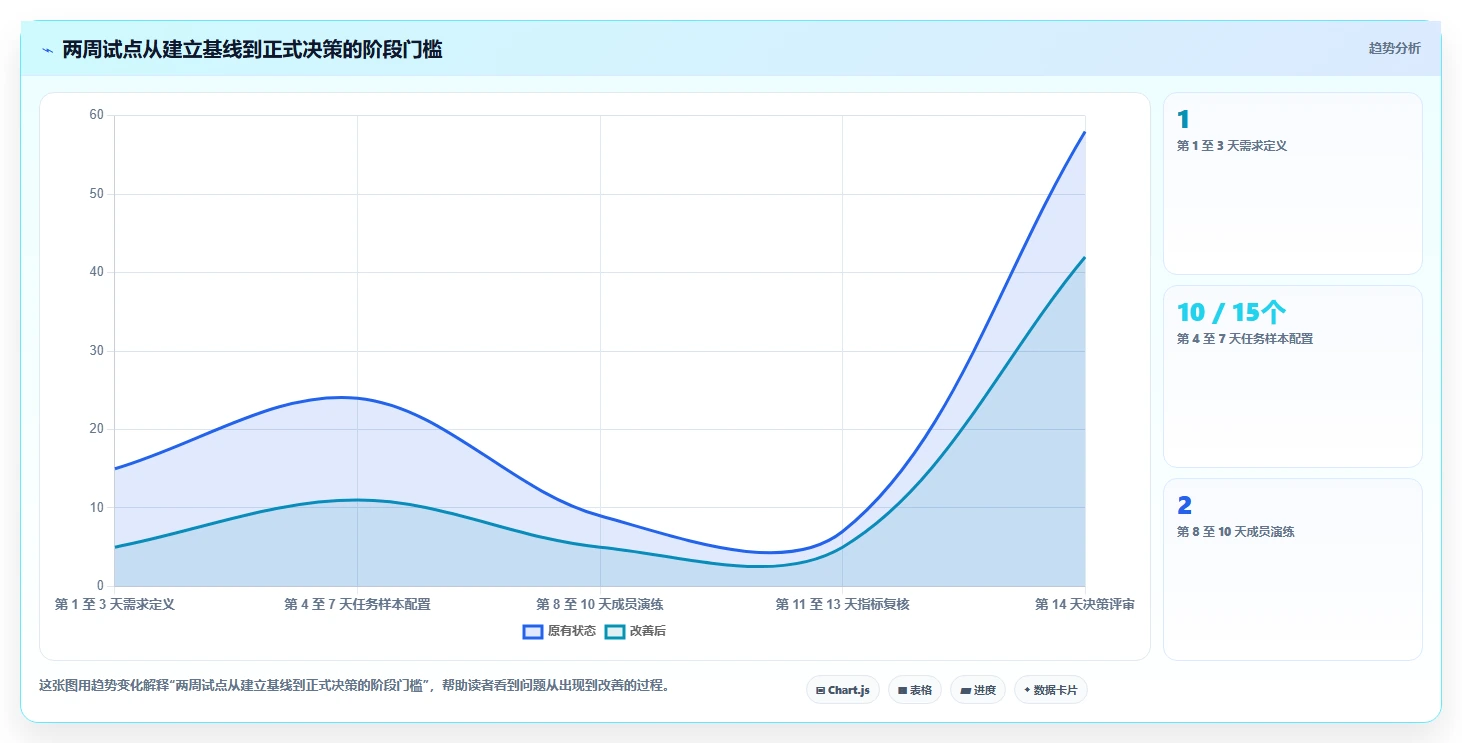The height and width of the screenshot is (743, 1462).
Task: Toggle the 改善后 legend entry
Action: tap(635, 631)
